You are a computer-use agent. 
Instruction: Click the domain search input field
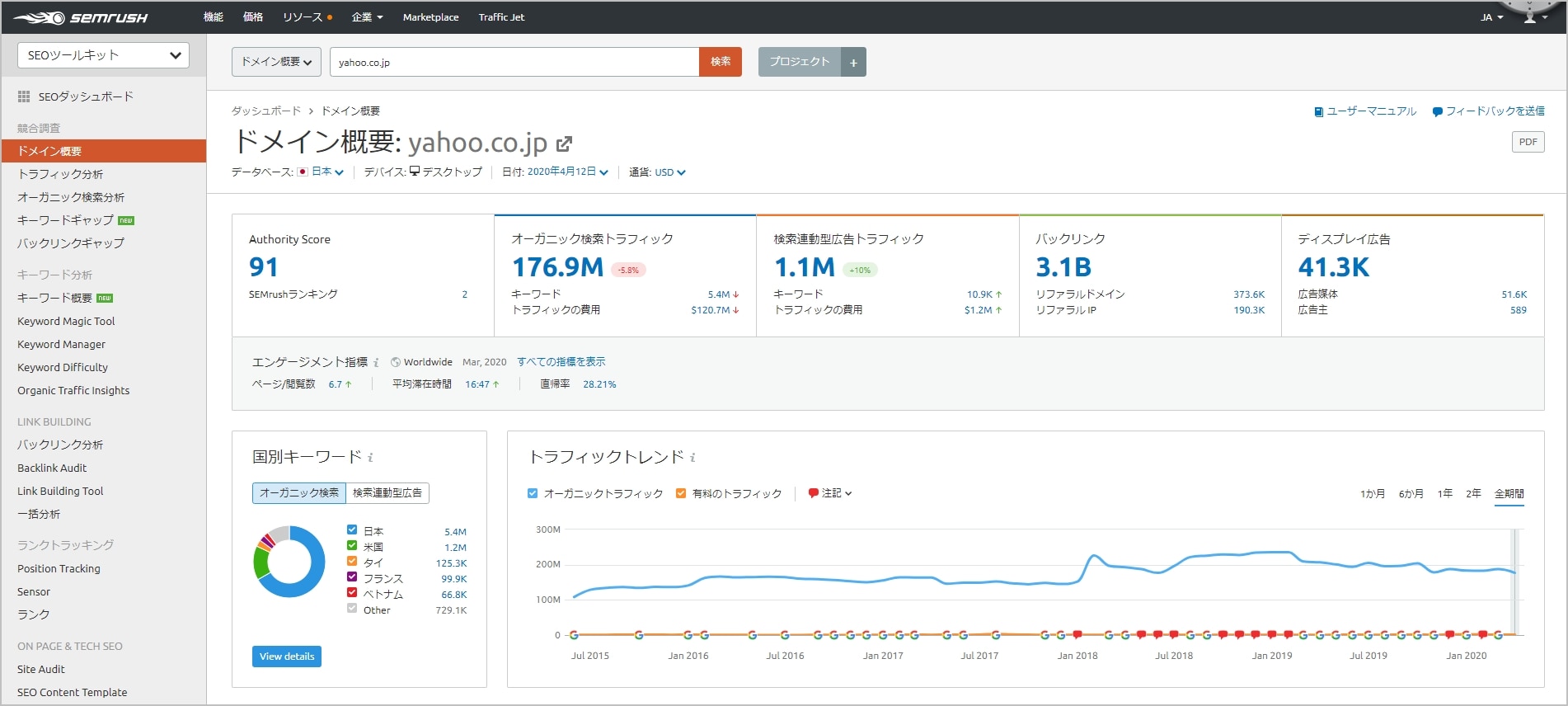tap(514, 62)
